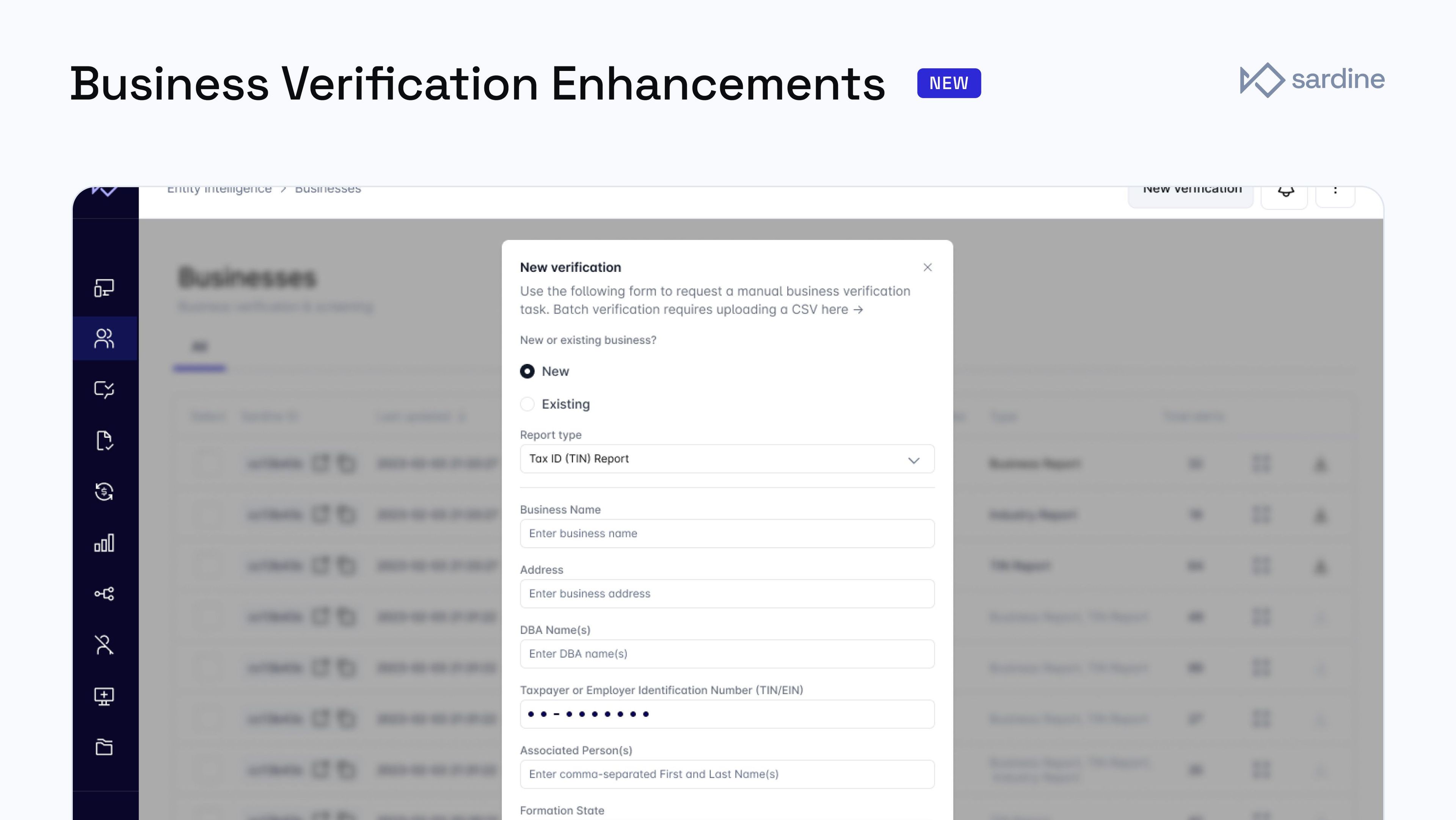Select the Existing business radio option
The width and height of the screenshot is (1456, 820).
527,404
